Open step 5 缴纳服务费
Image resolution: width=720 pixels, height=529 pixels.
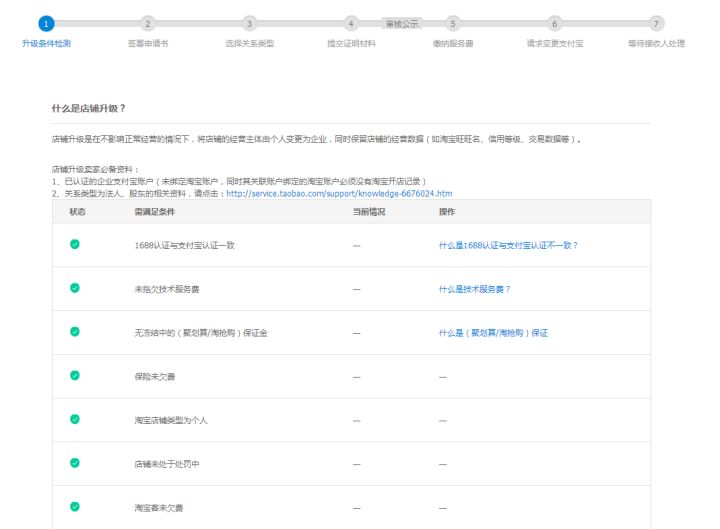pos(453,23)
